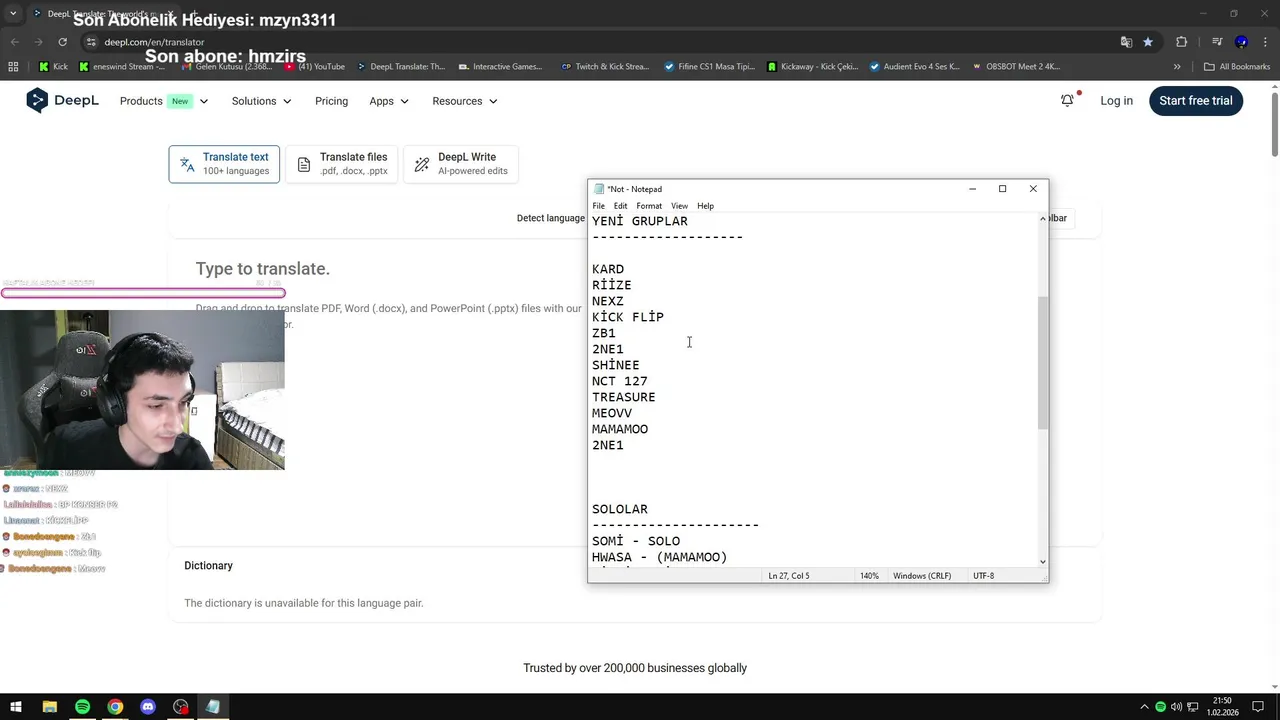1280x720 pixels.
Task: Open site information icon beside deepl.com URL
Action: [91, 42]
